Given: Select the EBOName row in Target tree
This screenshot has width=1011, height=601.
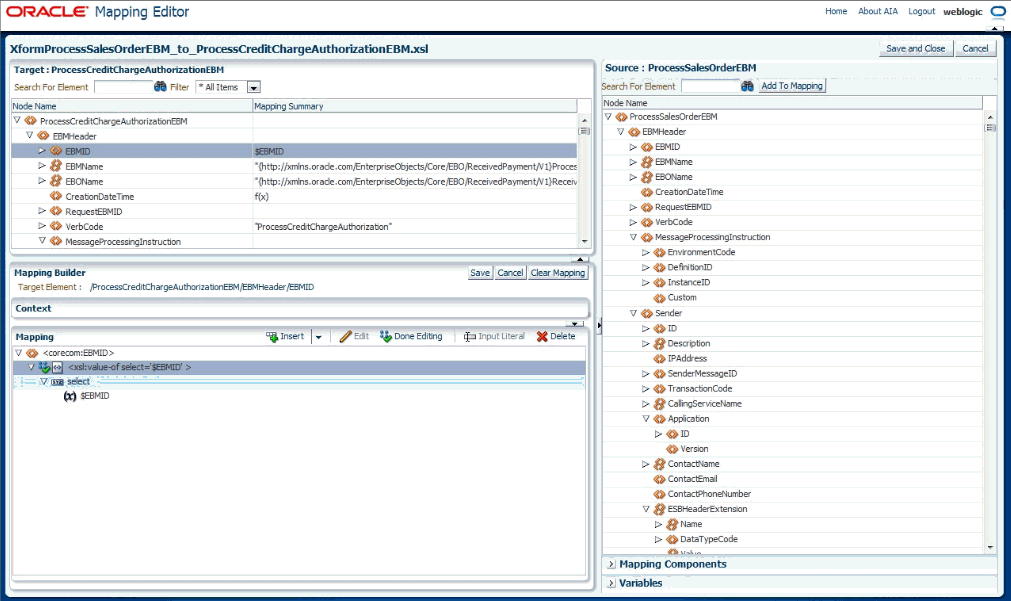Looking at the screenshot, I should [x=294, y=181].
